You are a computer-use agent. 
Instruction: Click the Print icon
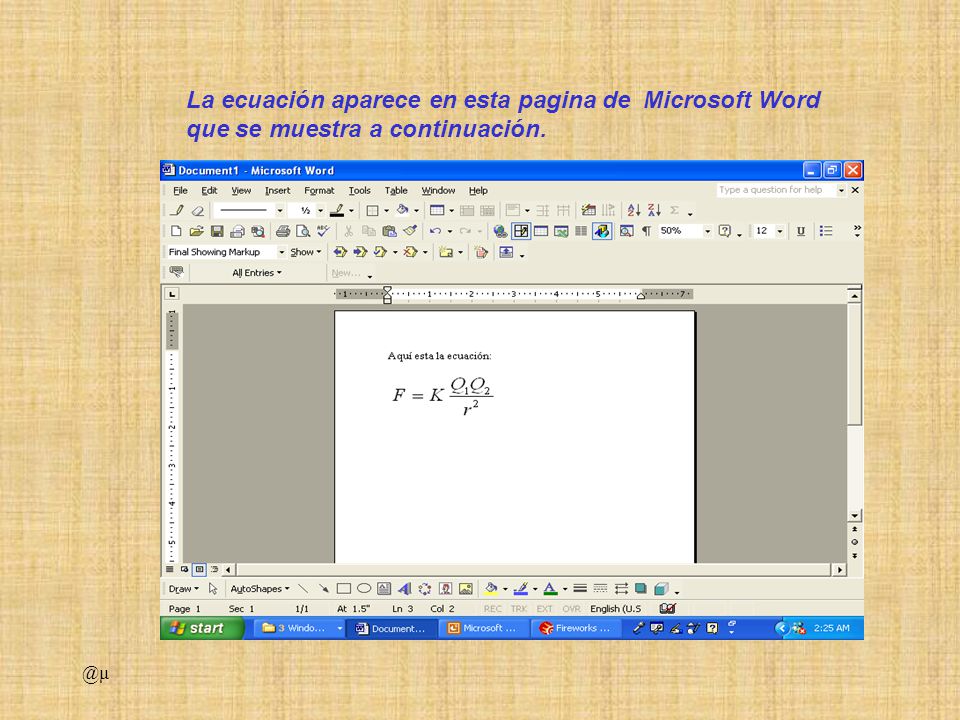[x=282, y=231]
